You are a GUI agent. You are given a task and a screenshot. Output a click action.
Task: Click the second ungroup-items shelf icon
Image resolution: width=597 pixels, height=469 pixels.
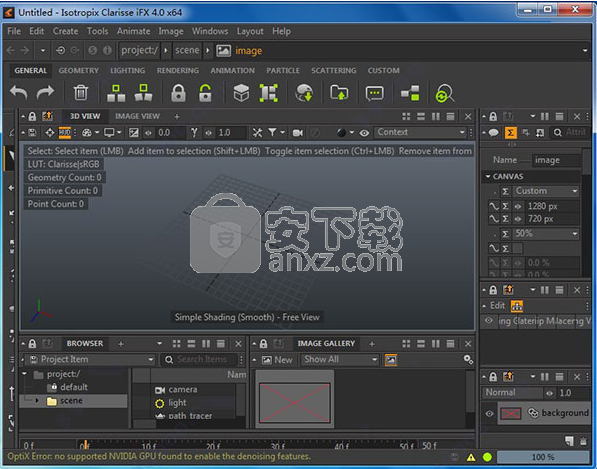(143, 93)
